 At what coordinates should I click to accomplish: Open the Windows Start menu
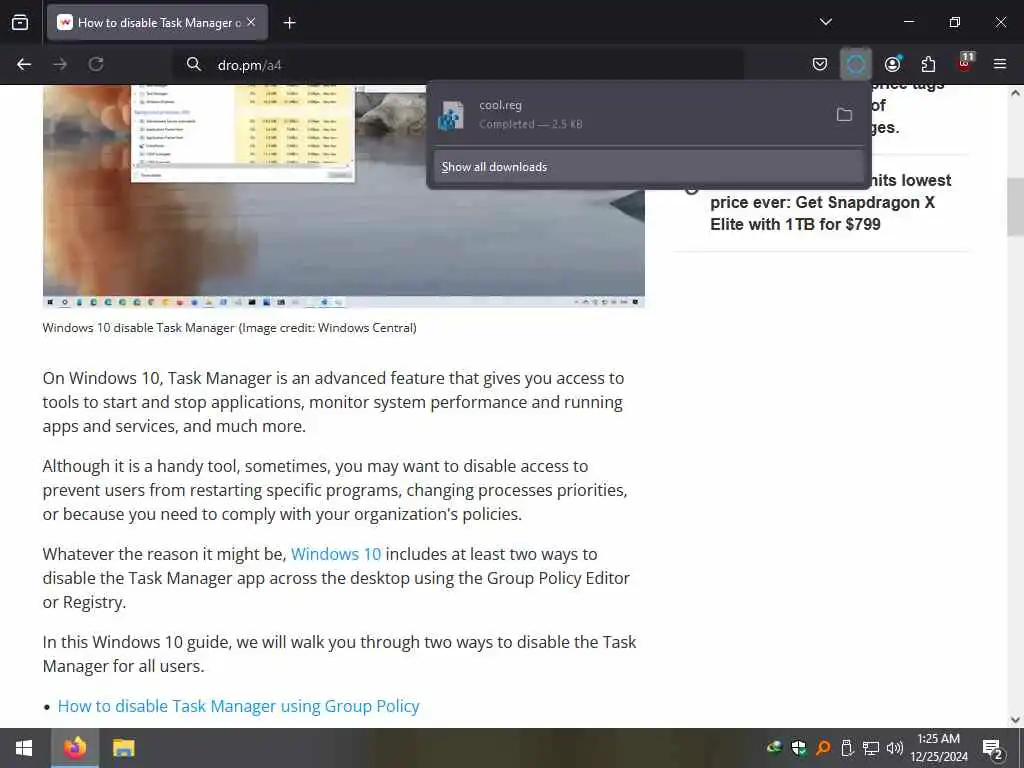24,748
